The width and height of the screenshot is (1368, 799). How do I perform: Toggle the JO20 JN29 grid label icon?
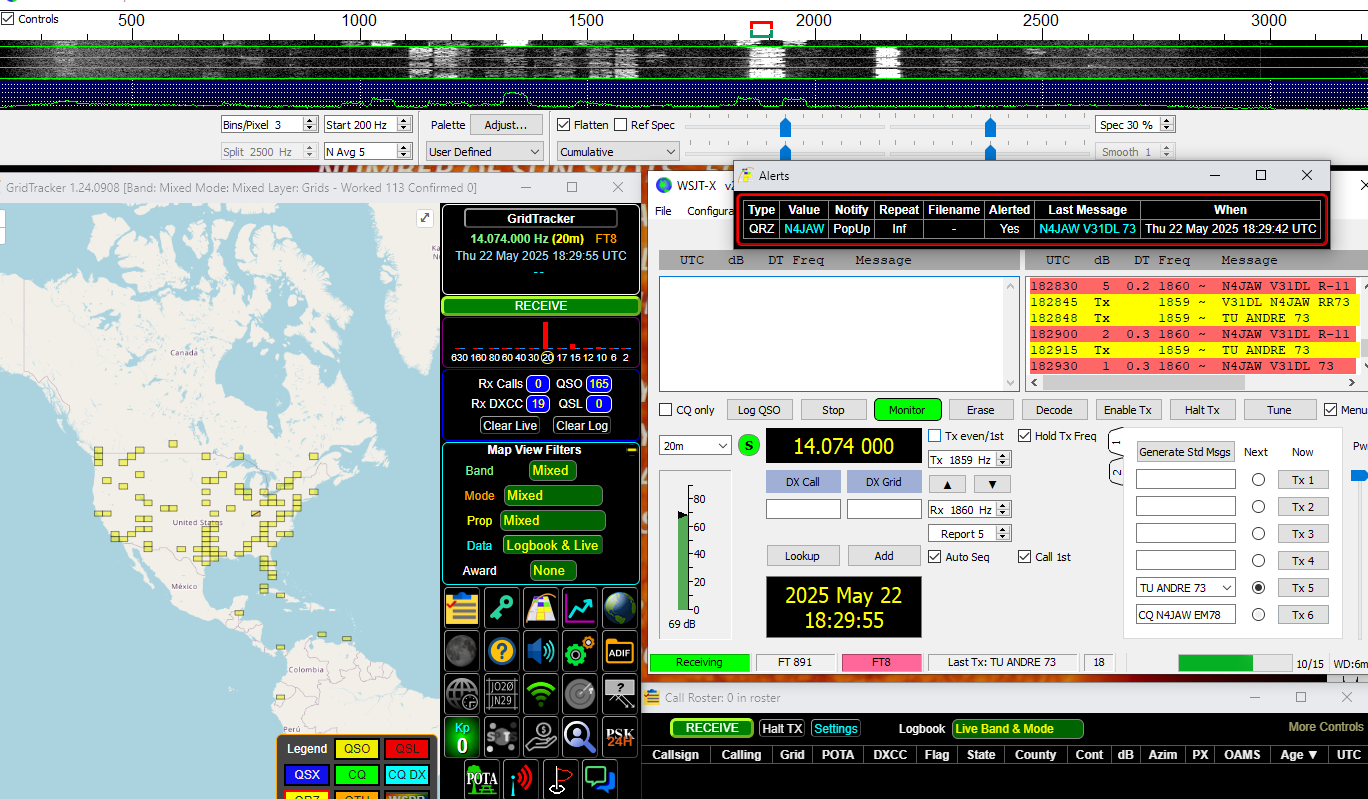coord(502,693)
